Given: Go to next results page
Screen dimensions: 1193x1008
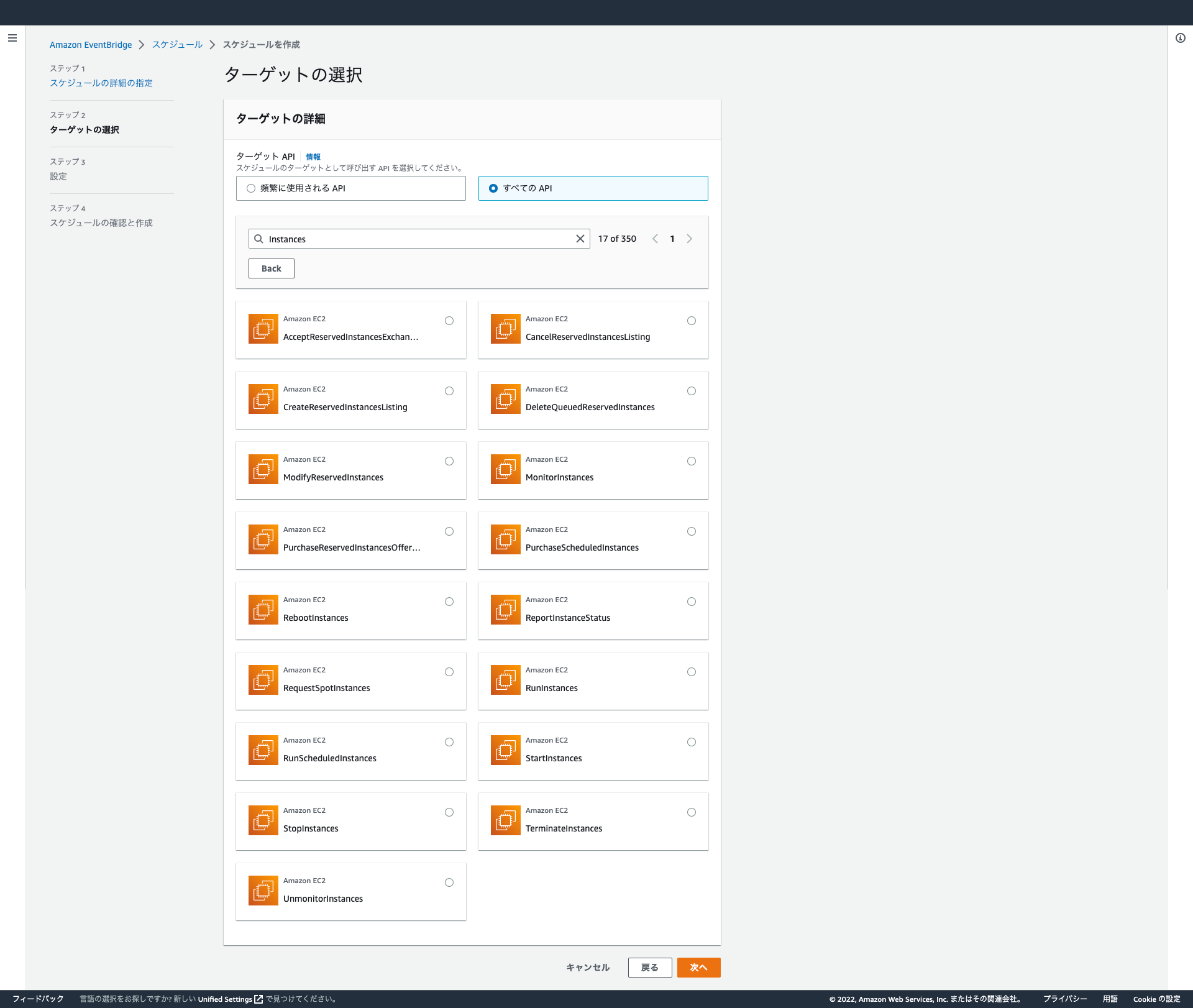Looking at the screenshot, I should point(689,239).
